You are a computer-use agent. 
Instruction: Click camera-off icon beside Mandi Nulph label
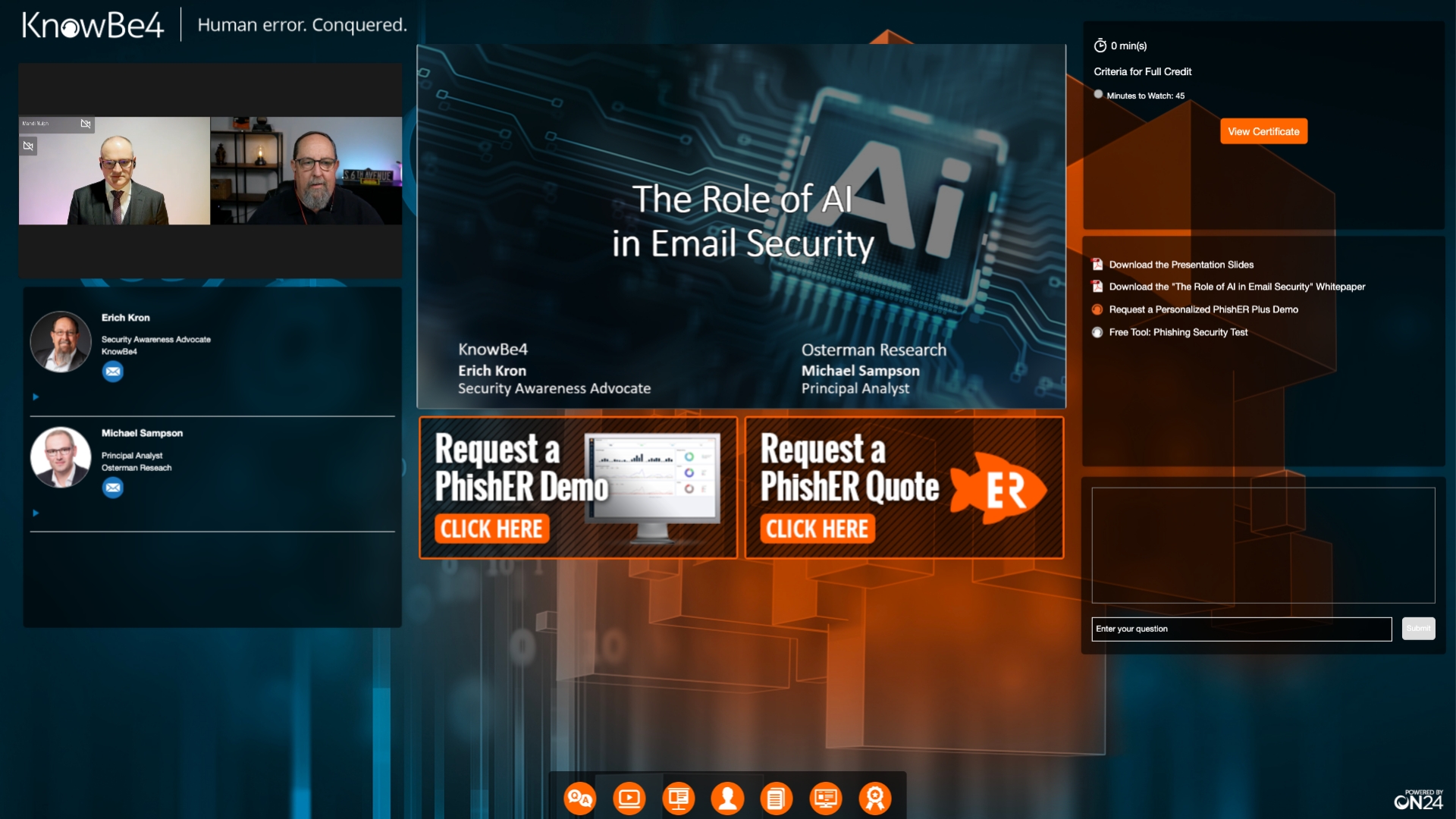[x=86, y=124]
